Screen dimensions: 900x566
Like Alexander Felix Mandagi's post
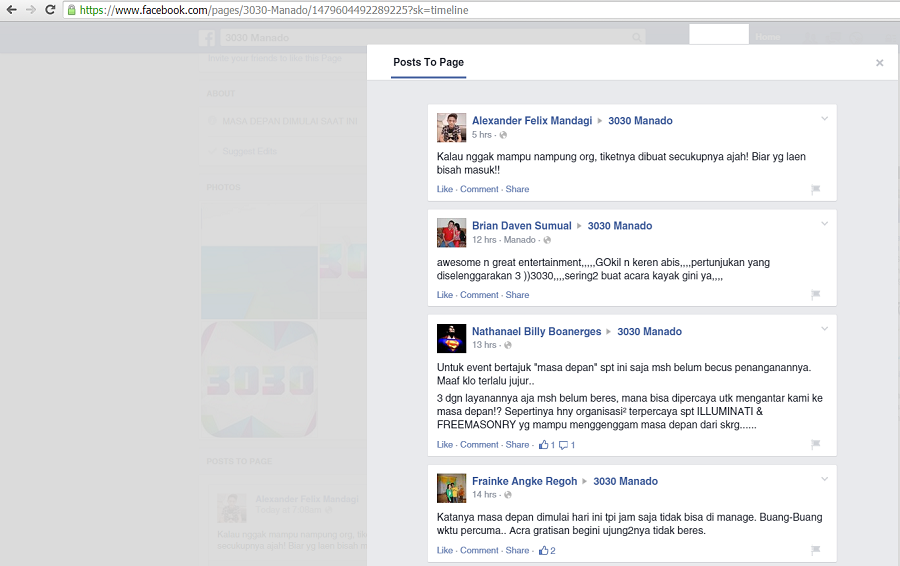point(444,189)
